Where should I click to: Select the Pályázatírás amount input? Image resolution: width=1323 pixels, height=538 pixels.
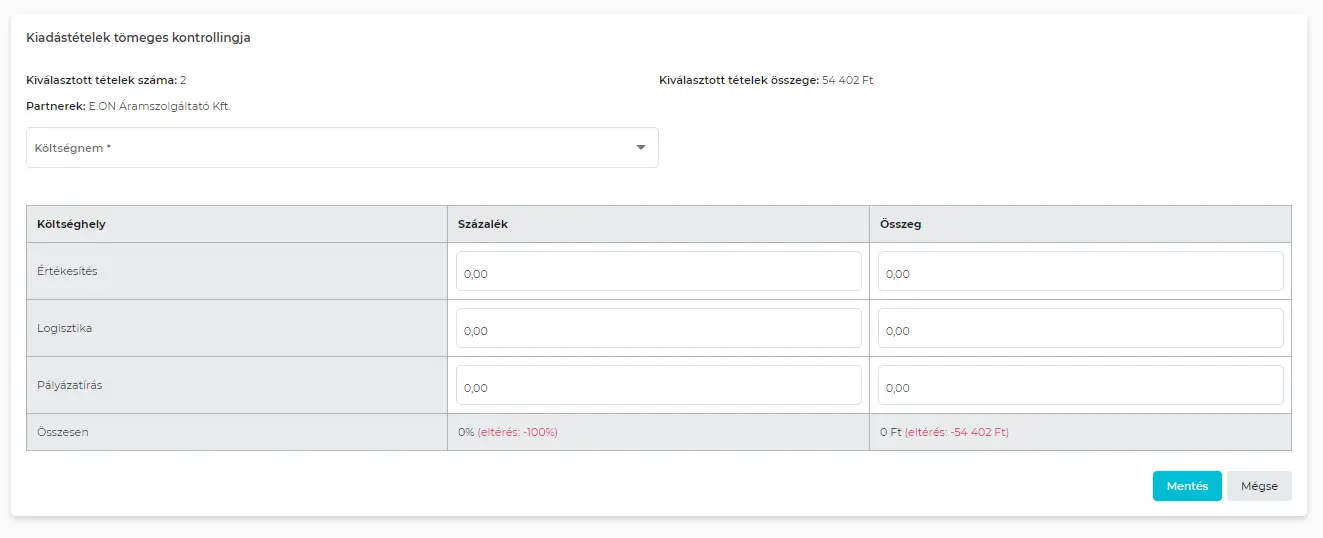pyautogui.click(x=1080, y=385)
